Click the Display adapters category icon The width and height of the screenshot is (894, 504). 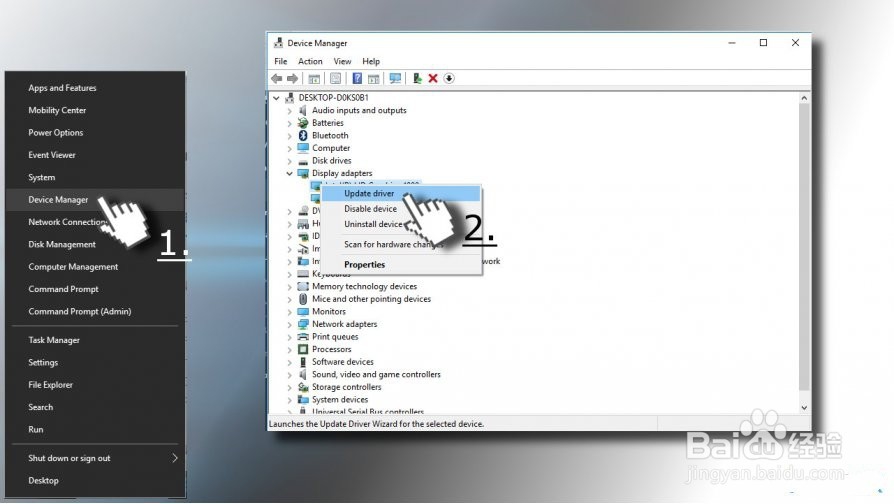tap(303, 173)
